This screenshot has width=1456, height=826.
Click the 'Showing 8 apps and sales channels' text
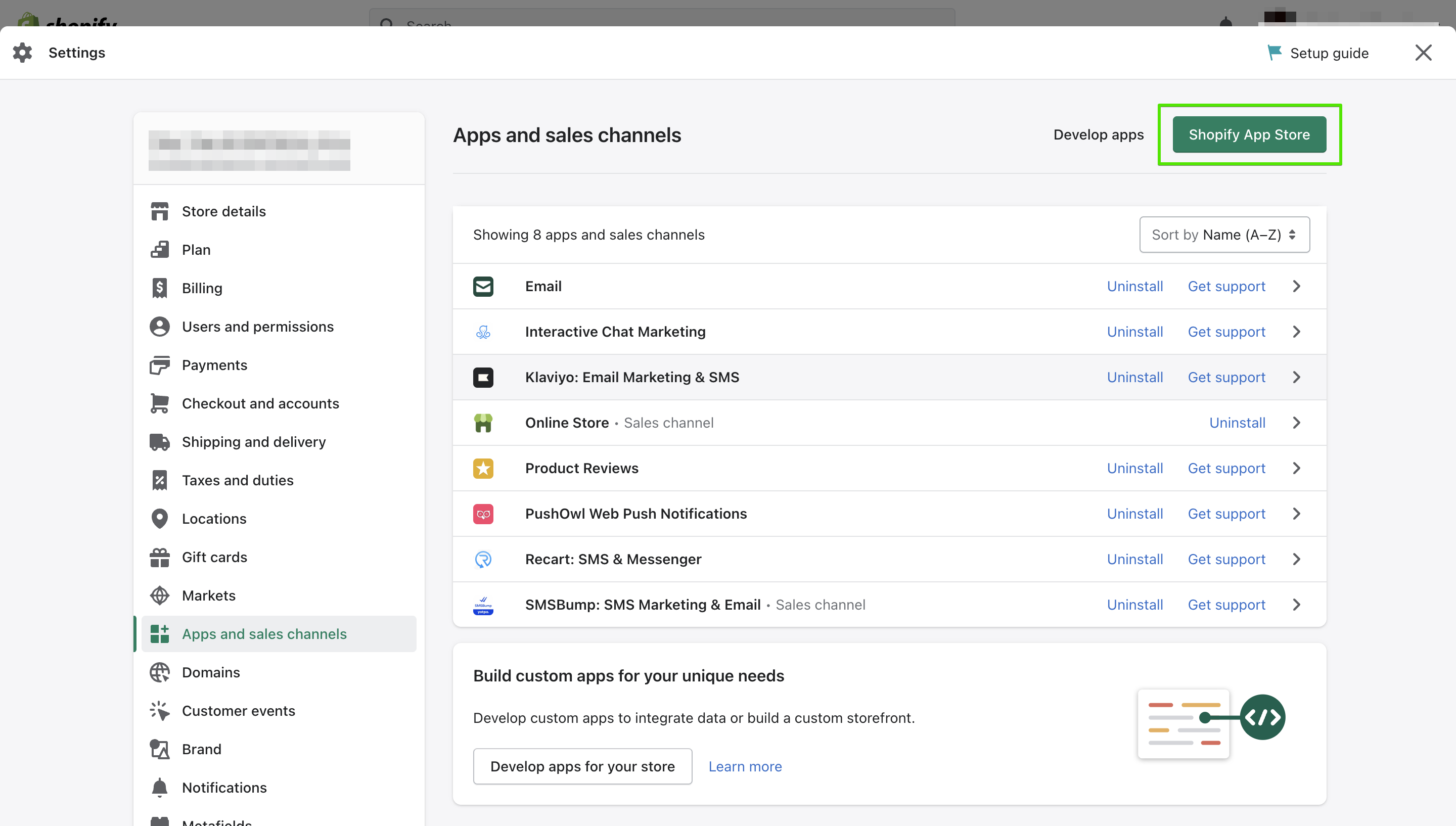coord(589,235)
